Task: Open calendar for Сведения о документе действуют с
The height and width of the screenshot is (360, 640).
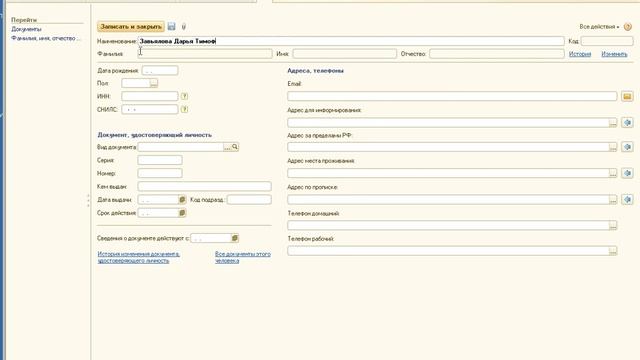Action: (x=235, y=238)
